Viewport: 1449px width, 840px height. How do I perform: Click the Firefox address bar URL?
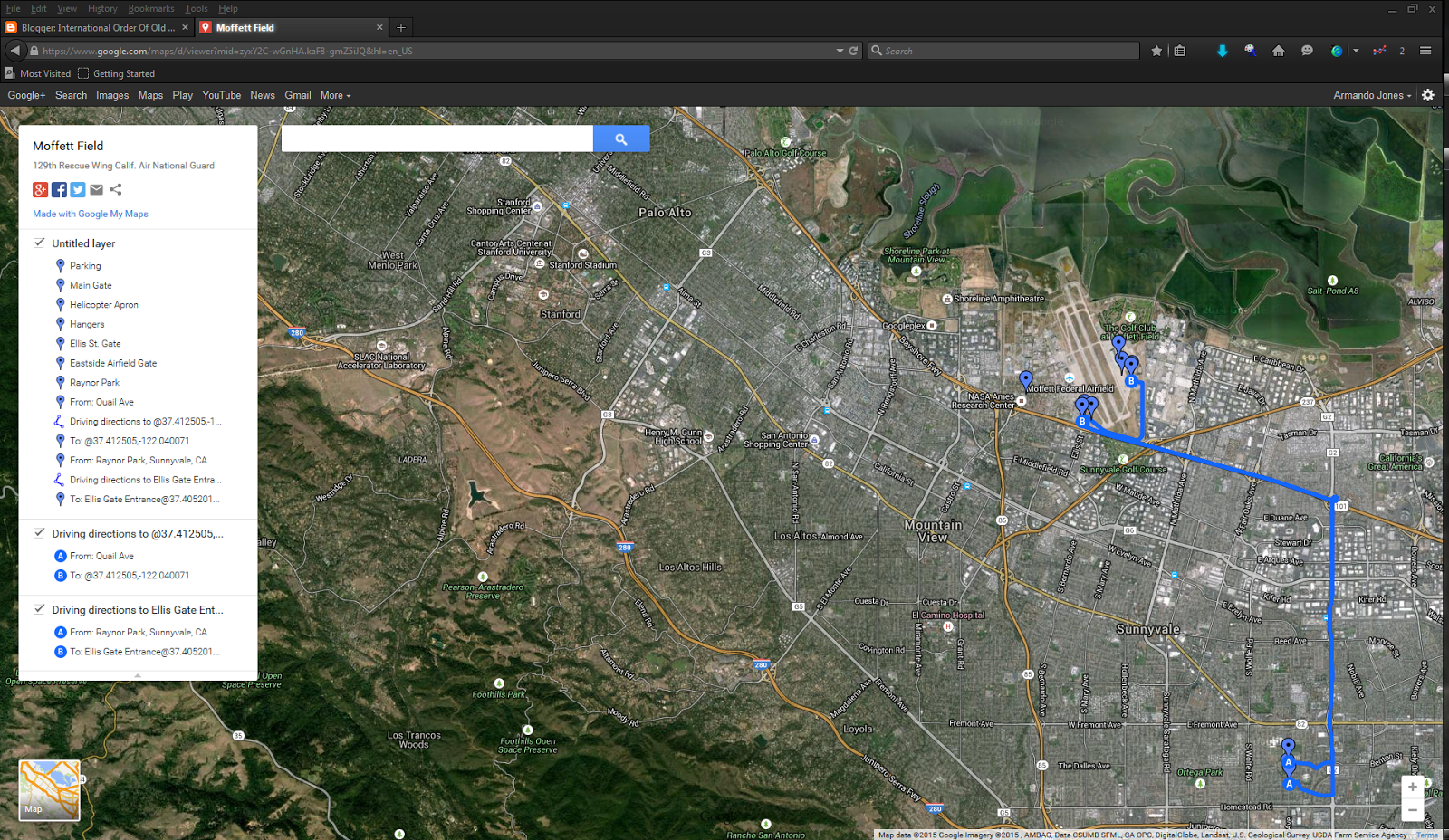coord(227,51)
